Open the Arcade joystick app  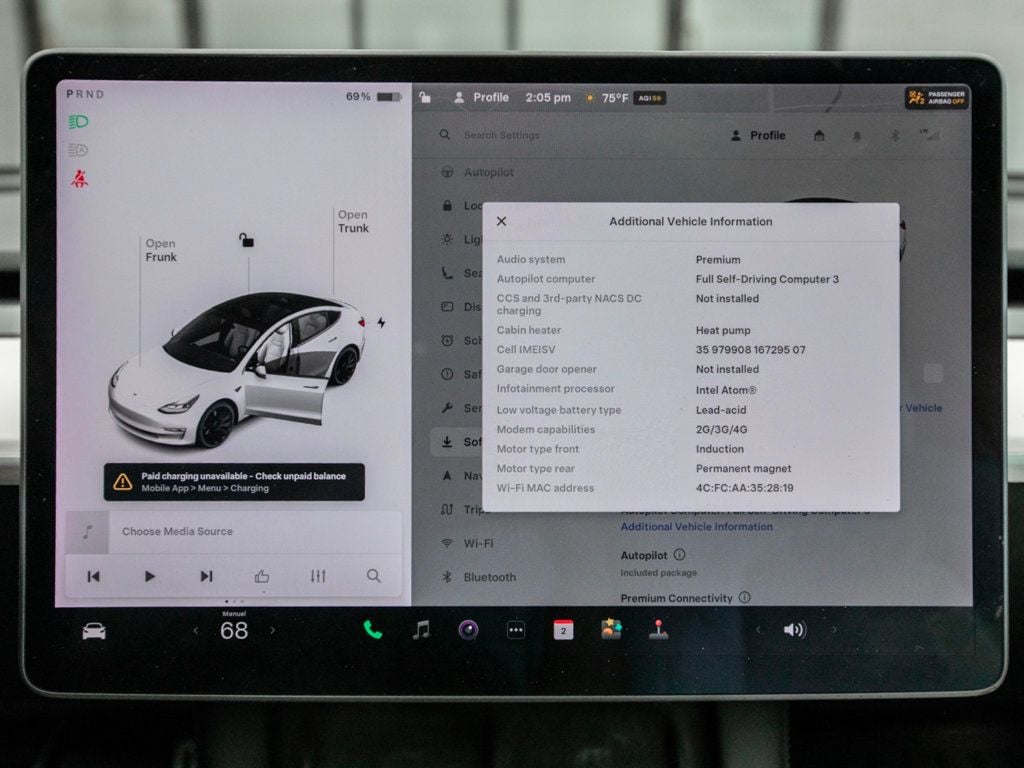tap(658, 629)
